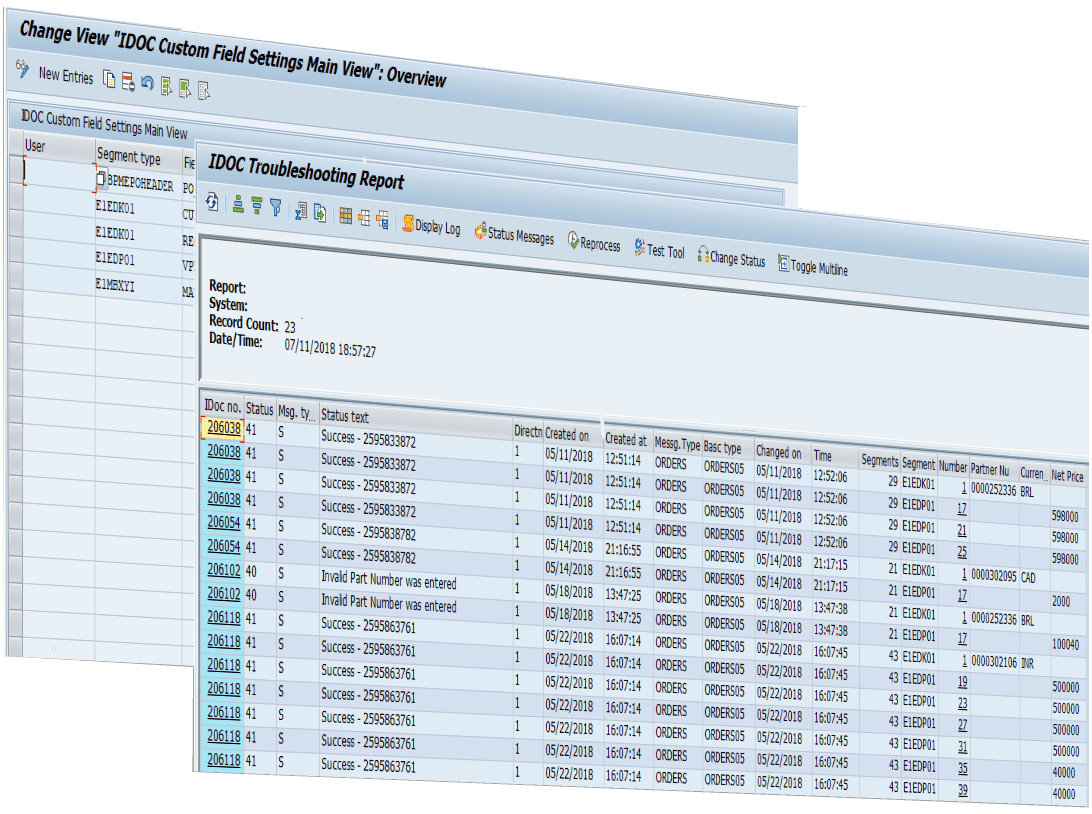Click the copy-as icon in Change View toolbar
Image resolution: width=1092 pixels, height=814 pixels.
109,79
